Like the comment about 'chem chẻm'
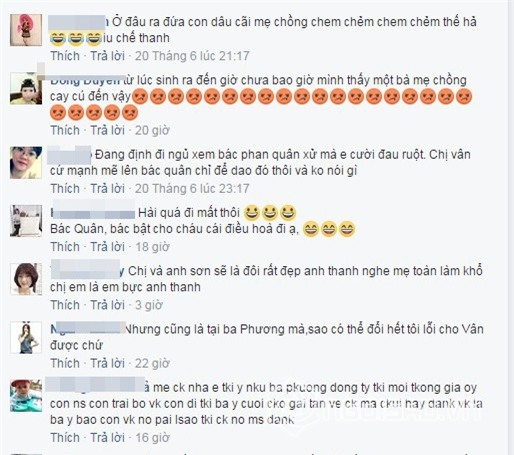This screenshot has width=514, height=455. tap(65, 56)
